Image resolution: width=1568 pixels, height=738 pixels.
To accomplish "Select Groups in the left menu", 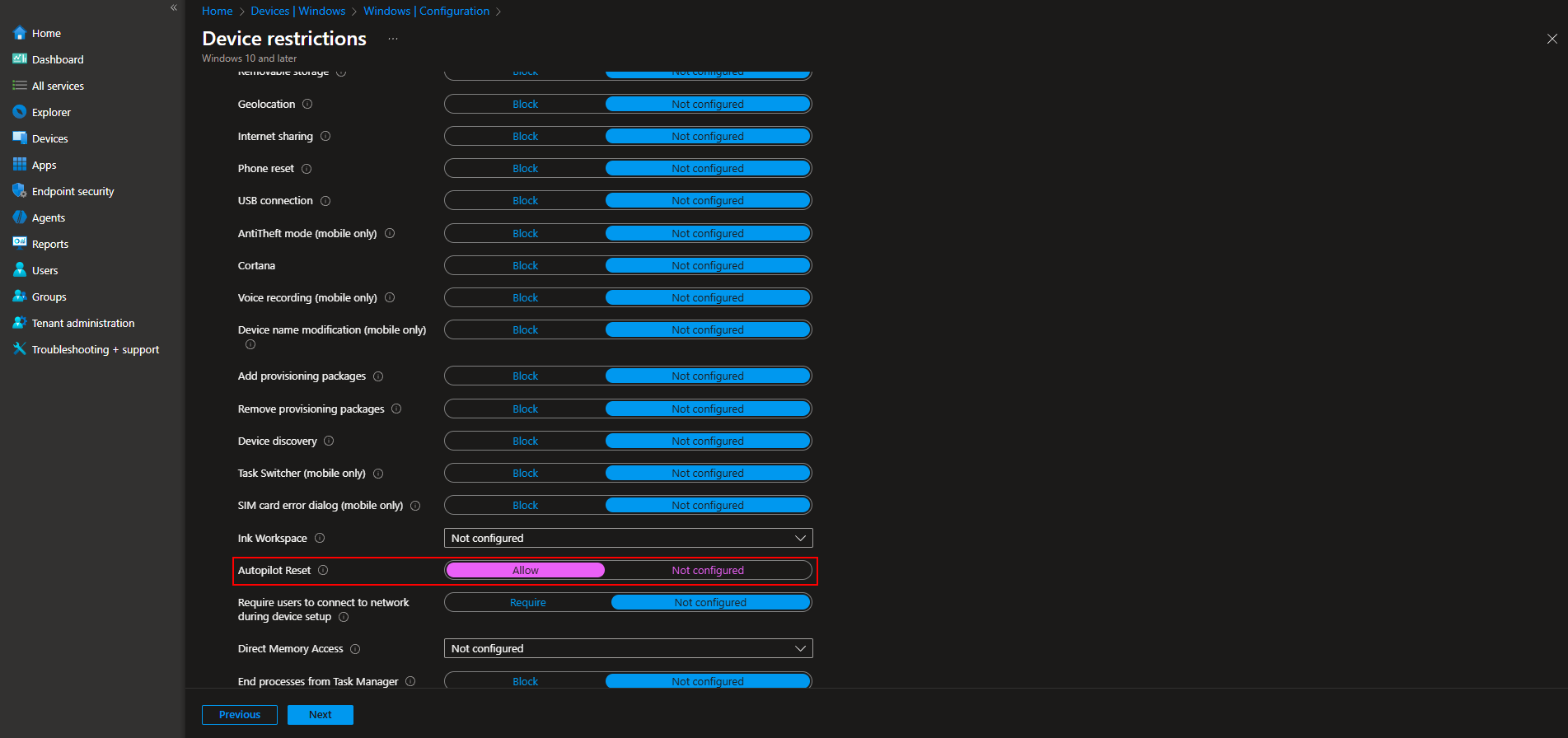I will pos(49,297).
